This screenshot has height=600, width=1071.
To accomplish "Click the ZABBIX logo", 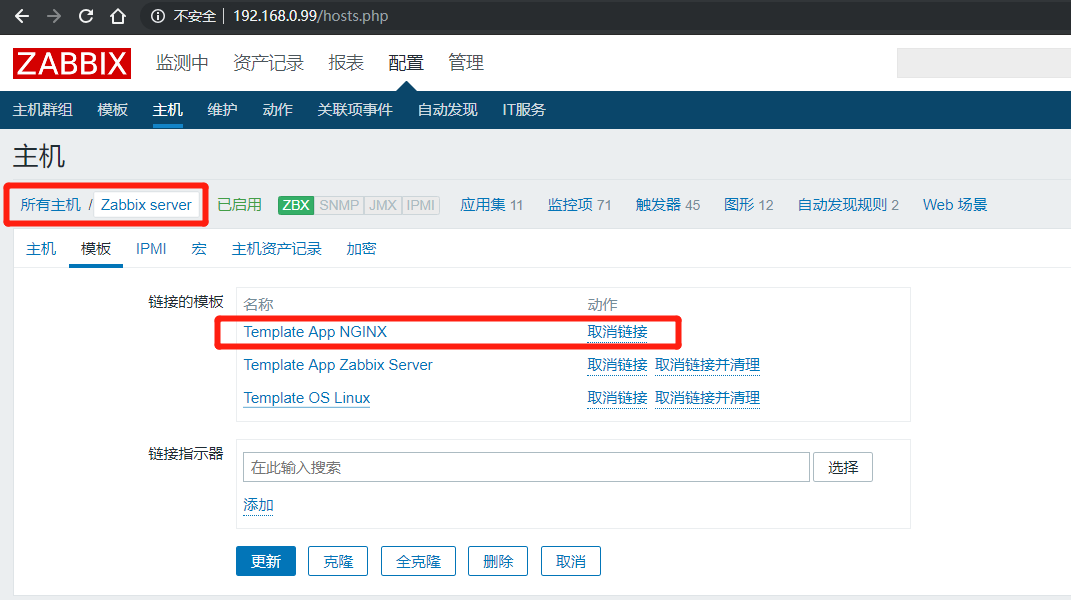I will point(71,63).
